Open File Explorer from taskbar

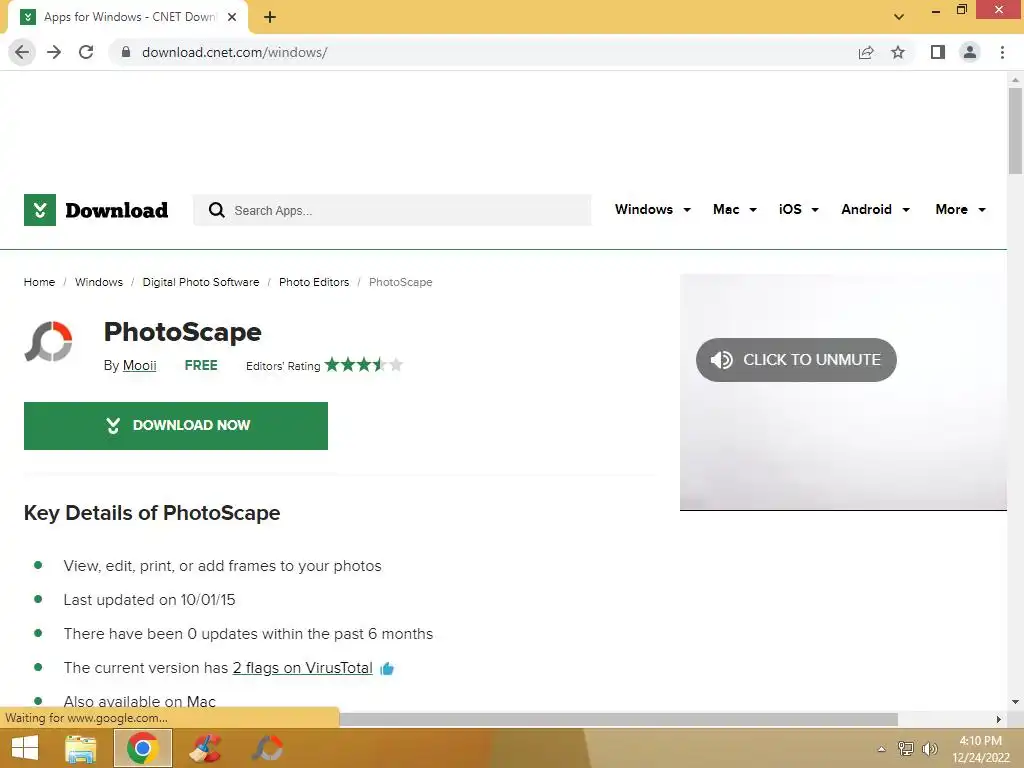click(80, 748)
